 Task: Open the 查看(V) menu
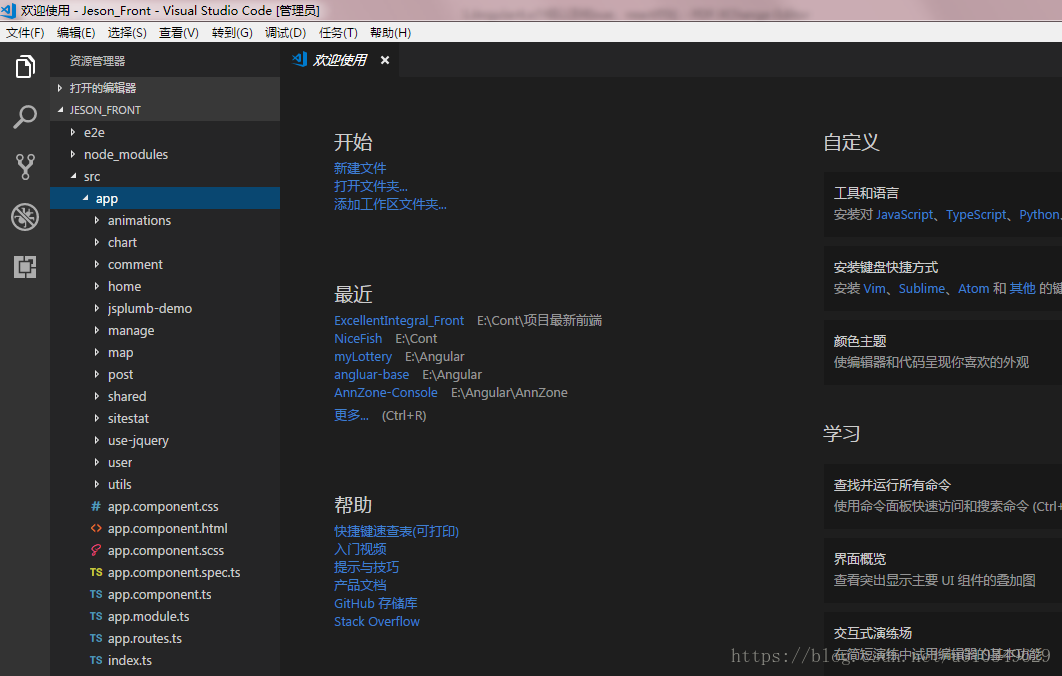pos(179,33)
